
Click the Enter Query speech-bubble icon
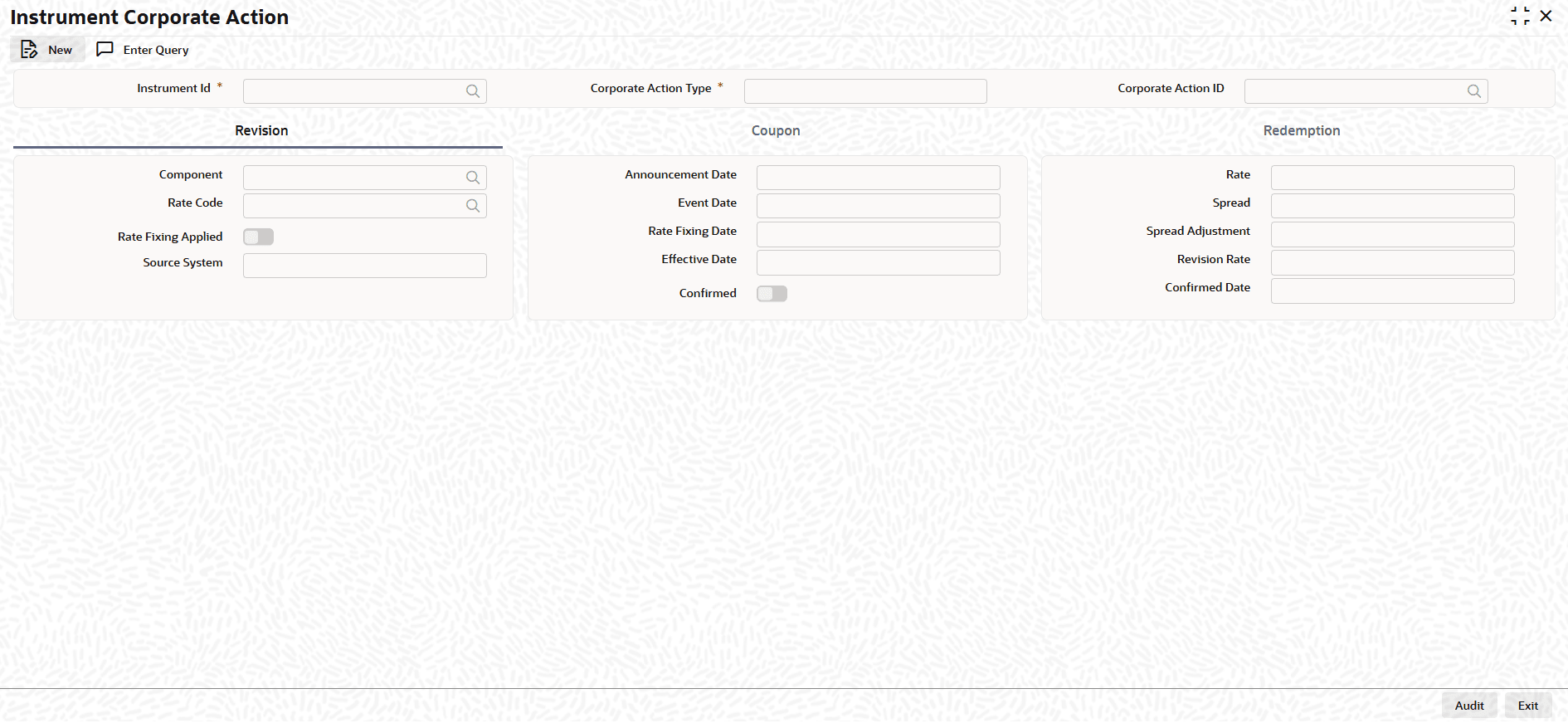click(x=105, y=50)
